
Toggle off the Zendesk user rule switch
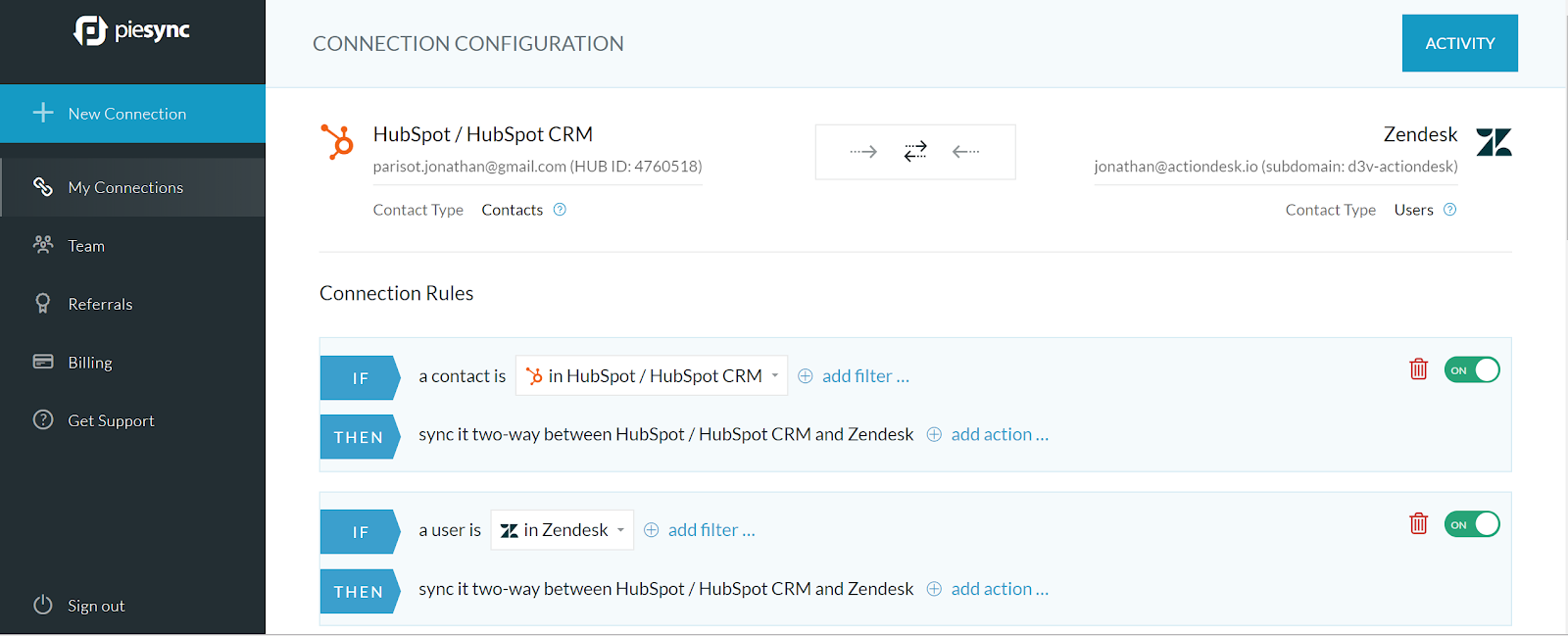coord(1472,524)
